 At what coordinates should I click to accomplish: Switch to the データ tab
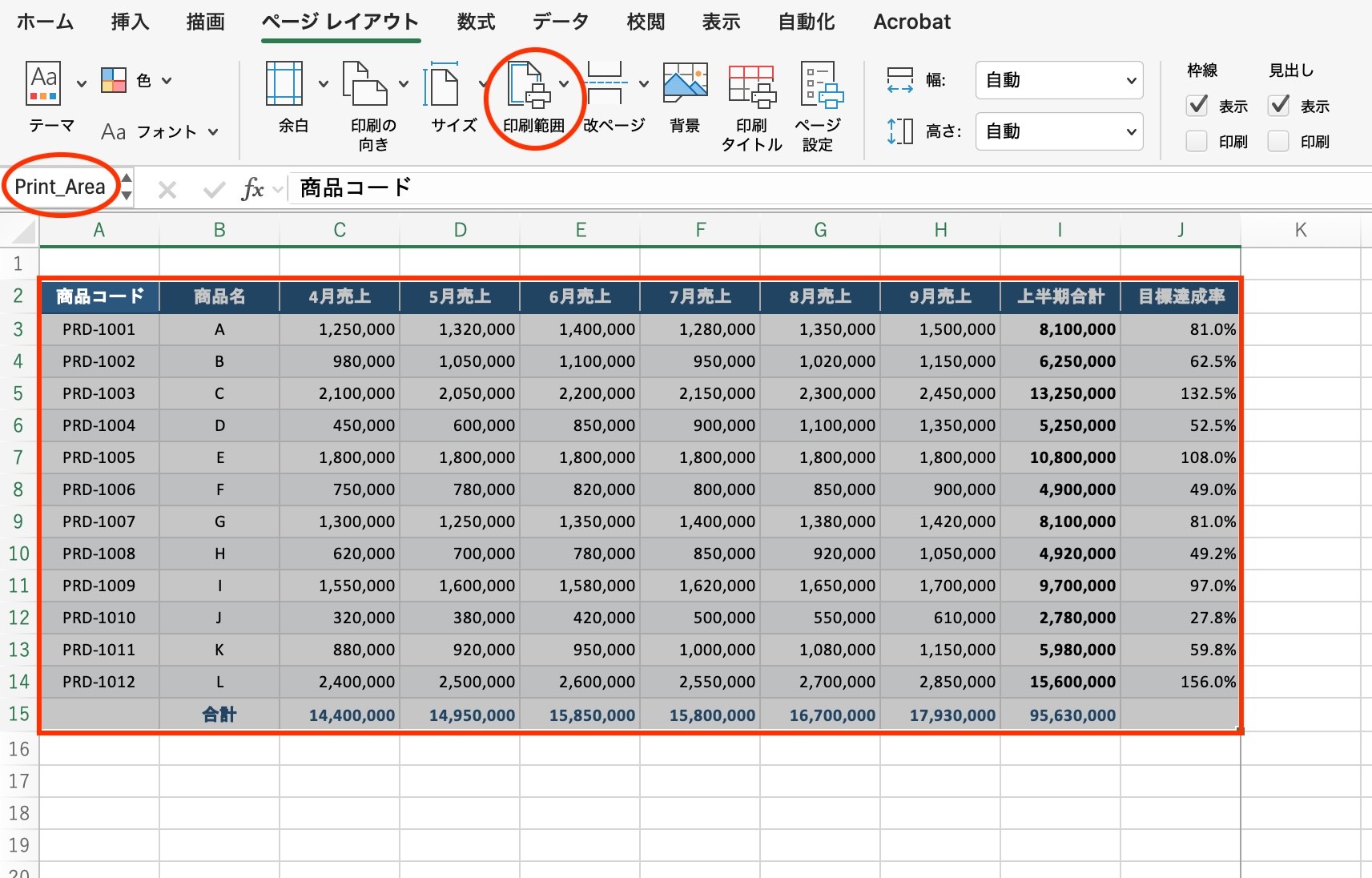tap(561, 22)
